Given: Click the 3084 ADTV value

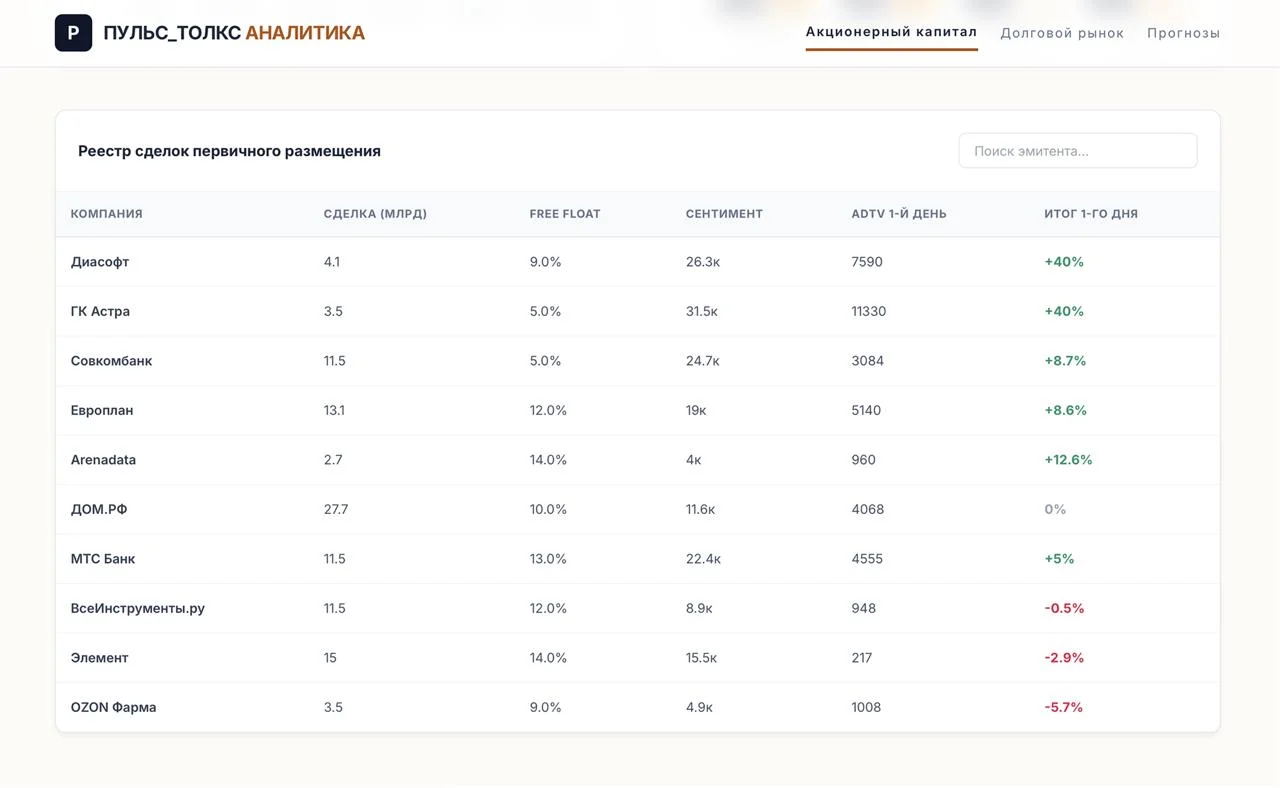Looking at the screenshot, I should coord(868,361).
